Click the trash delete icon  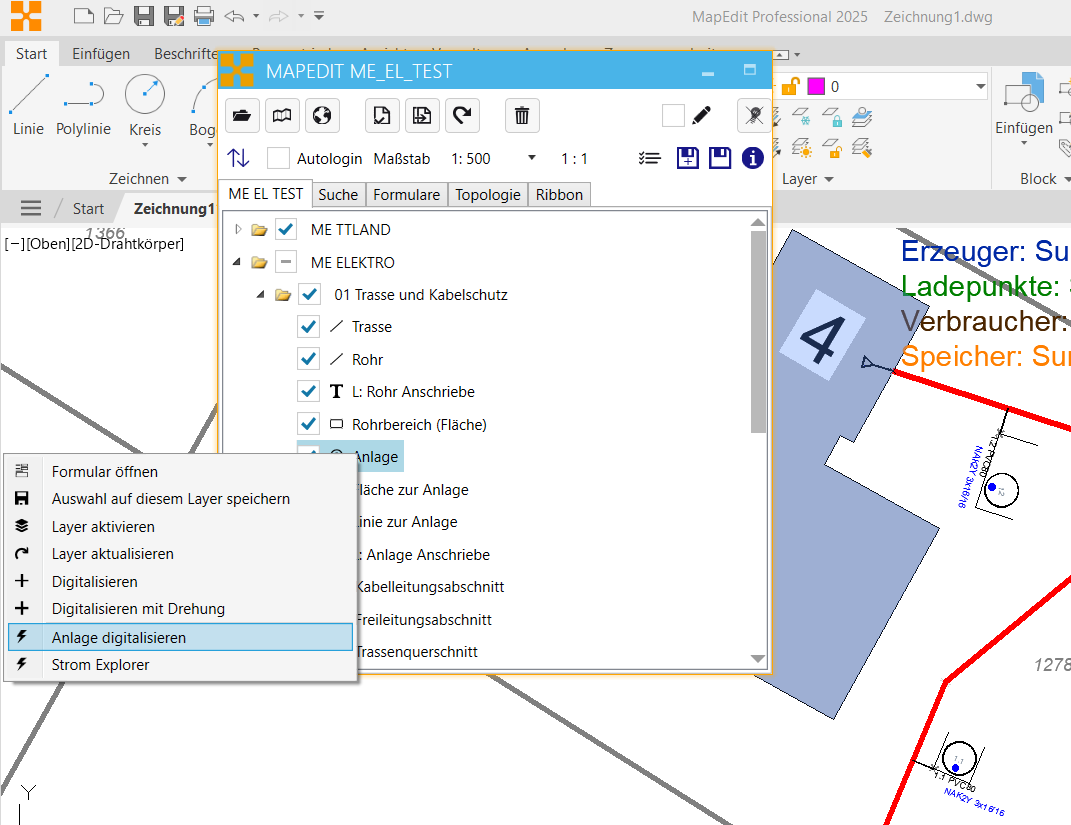(x=522, y=115)
